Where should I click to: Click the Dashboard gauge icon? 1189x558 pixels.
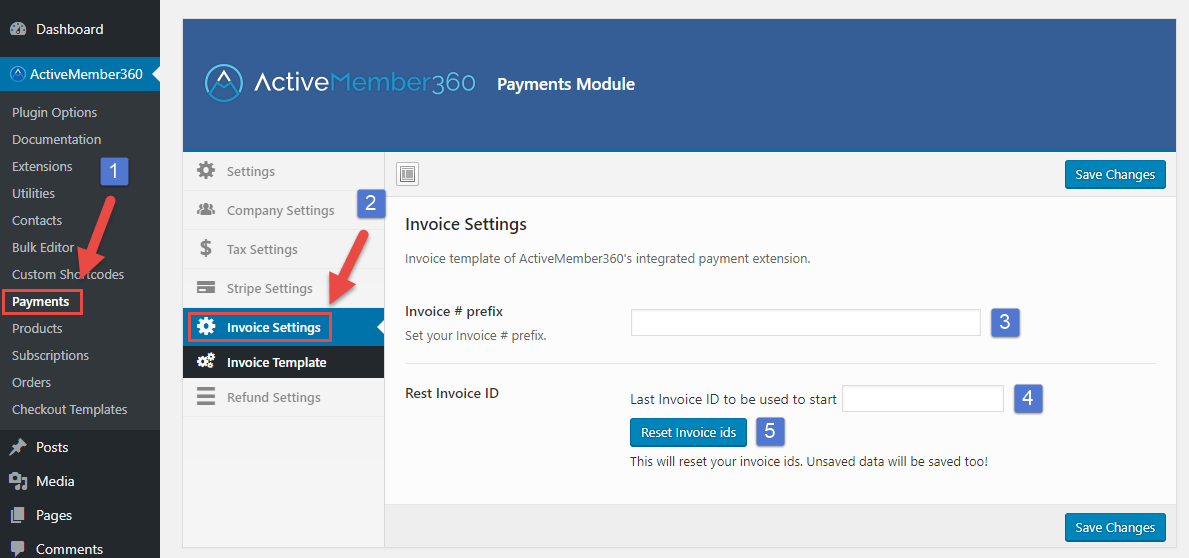point(18,30)
